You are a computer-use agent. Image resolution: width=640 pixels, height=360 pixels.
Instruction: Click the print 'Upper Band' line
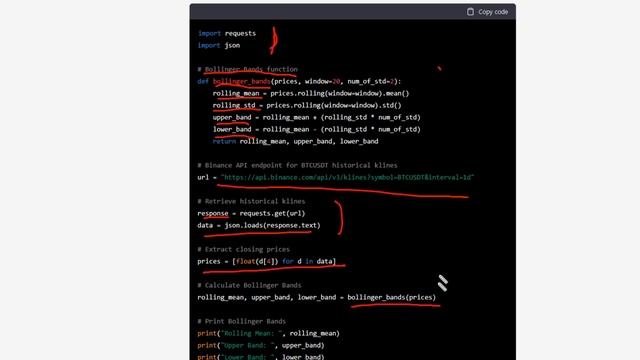[261, 345]
